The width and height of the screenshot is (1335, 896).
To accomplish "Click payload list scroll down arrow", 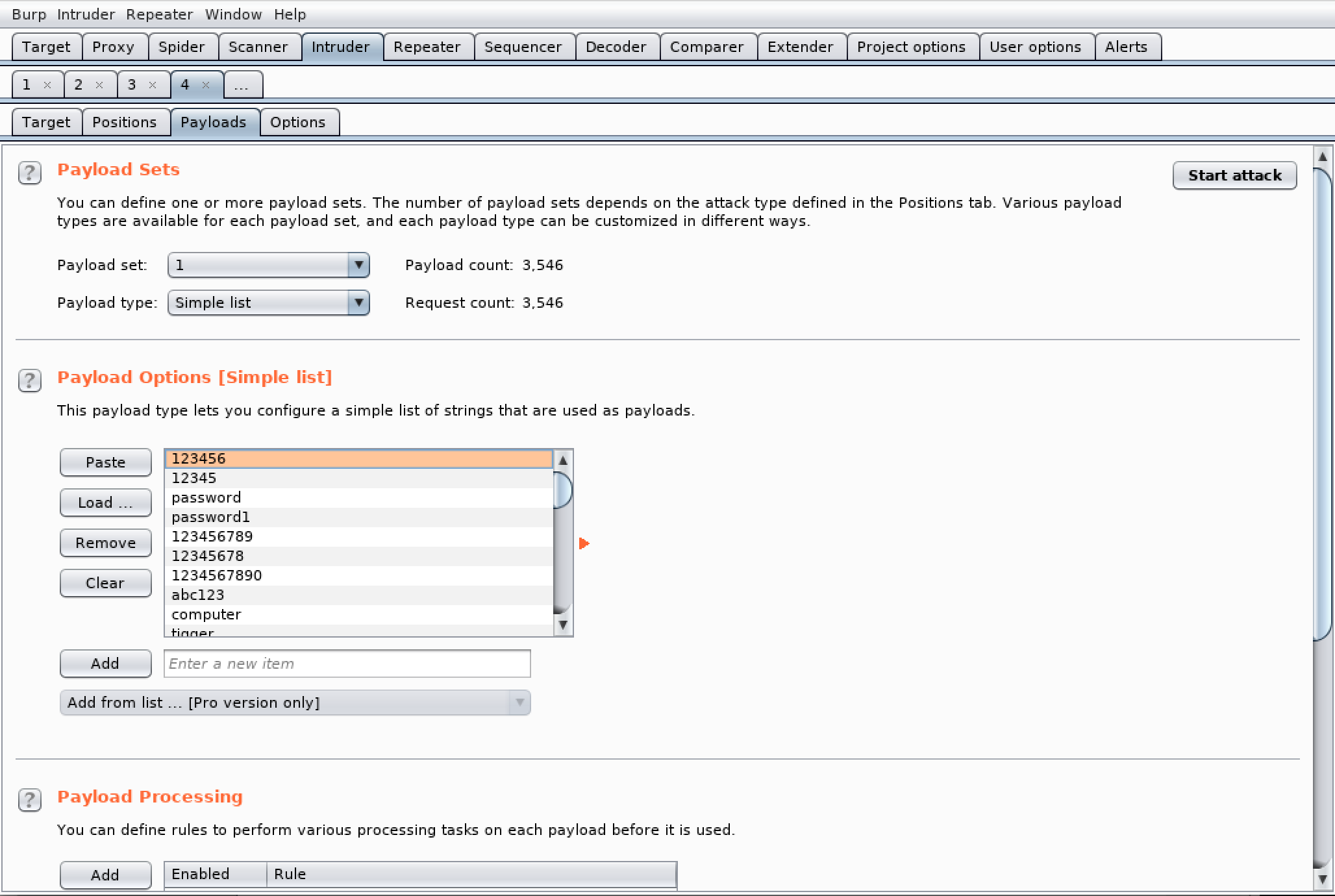I will point(563,625).
